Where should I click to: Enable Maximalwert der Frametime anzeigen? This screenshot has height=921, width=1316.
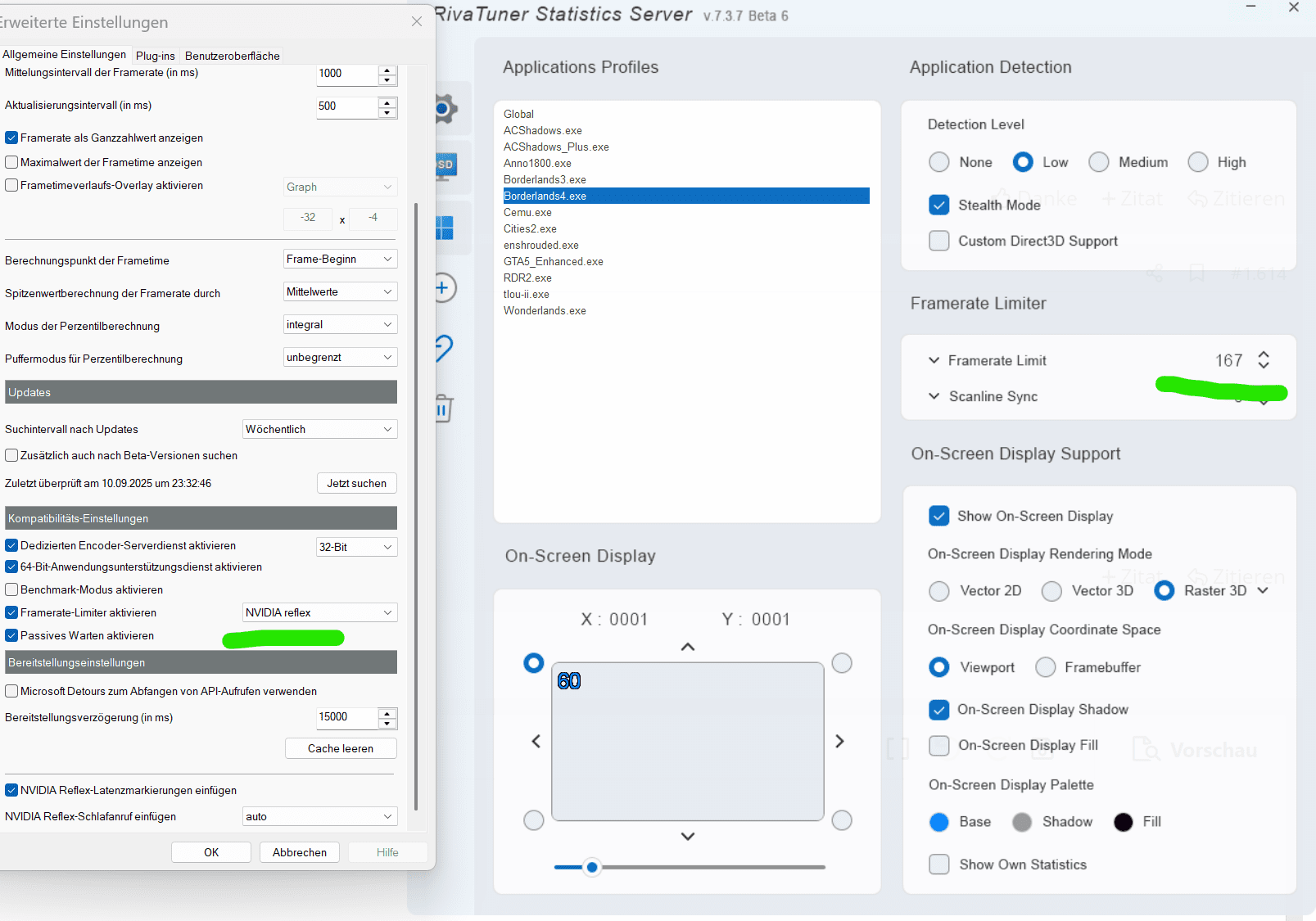[11, 162]
